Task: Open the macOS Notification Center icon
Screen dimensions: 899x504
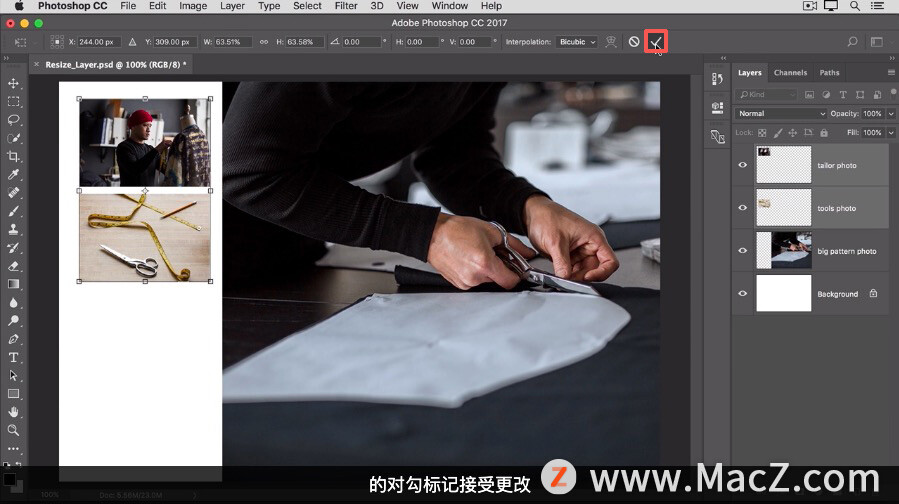Action: (877, 6)
